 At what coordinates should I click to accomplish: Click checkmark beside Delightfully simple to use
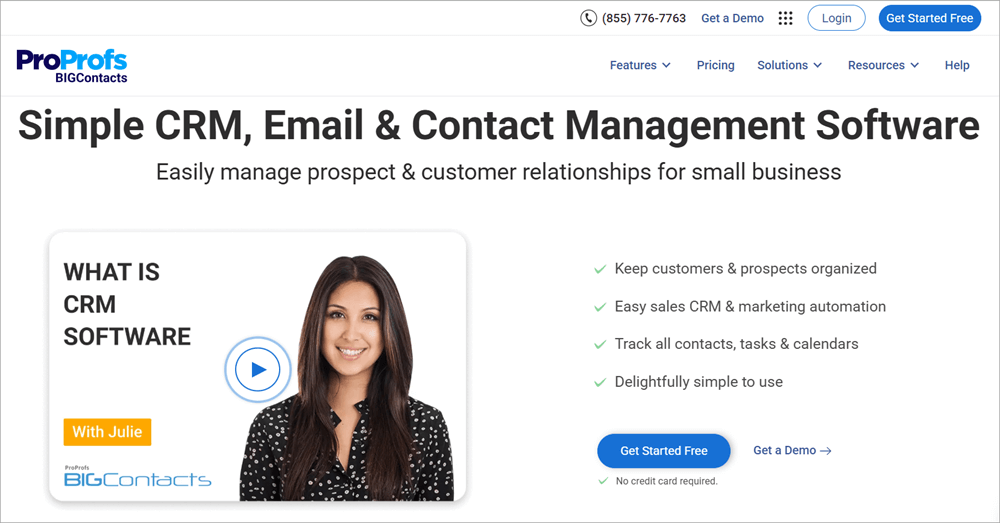pos(600,382)
